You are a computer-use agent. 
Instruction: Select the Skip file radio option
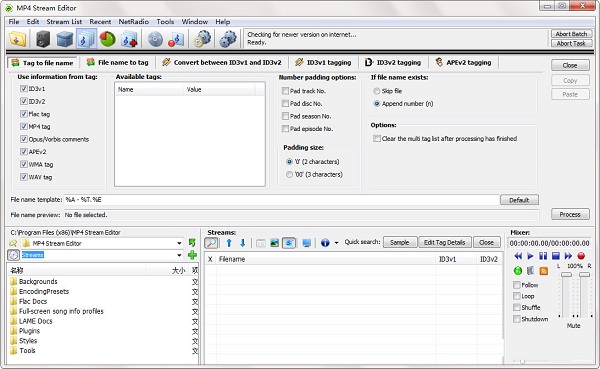[377, 91]
